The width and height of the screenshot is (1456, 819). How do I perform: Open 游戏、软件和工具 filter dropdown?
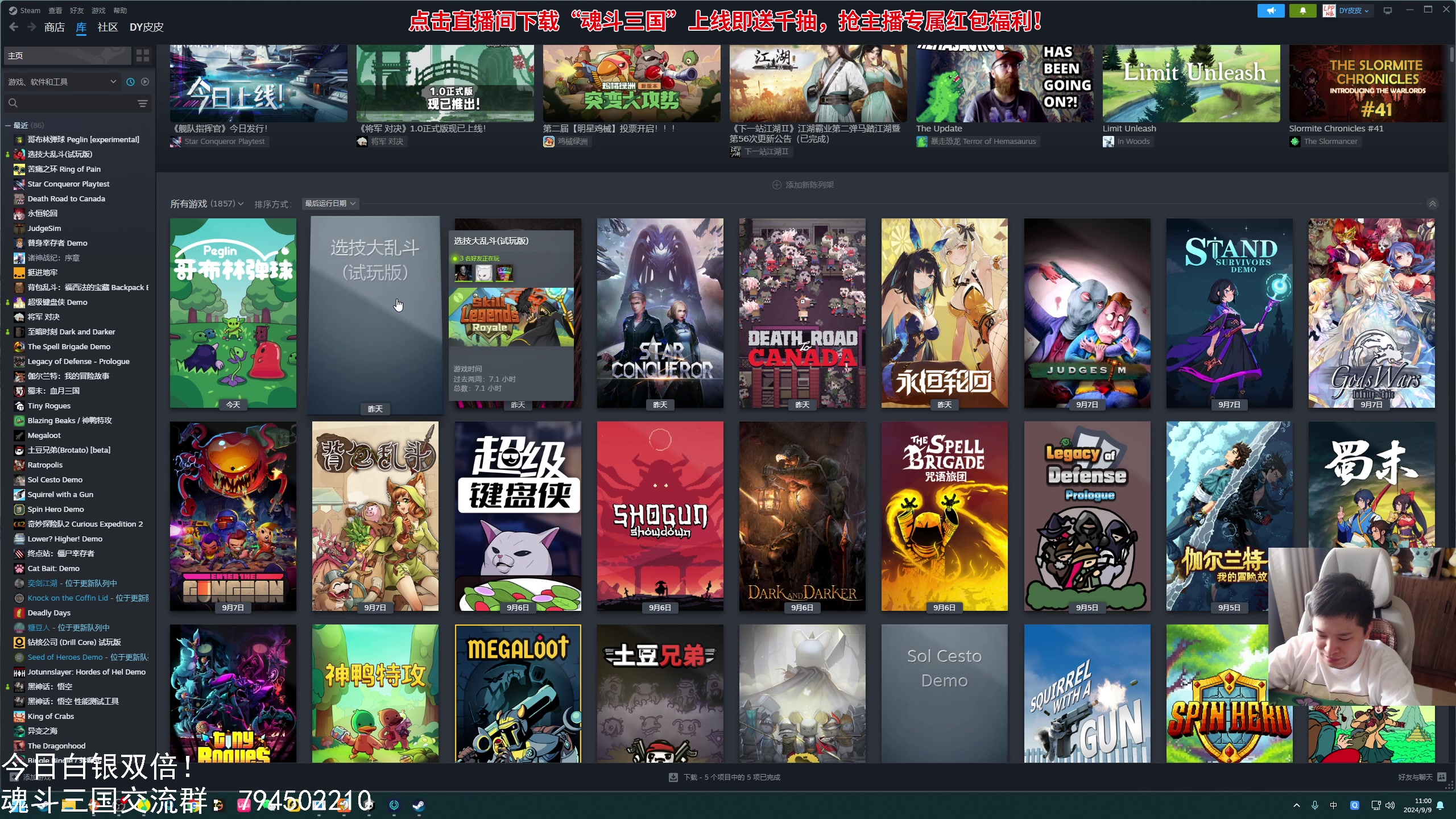(61, 82)
